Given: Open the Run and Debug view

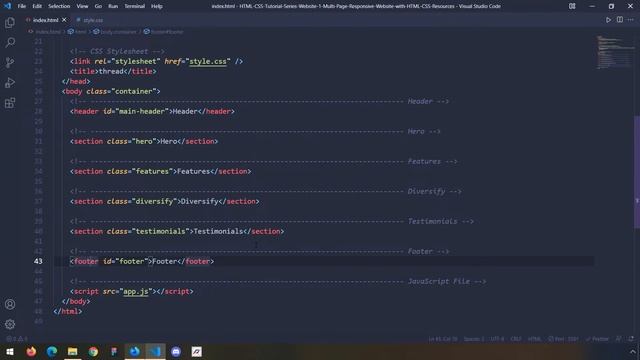Looking at the screenshot, I should [x=10, y=82].
